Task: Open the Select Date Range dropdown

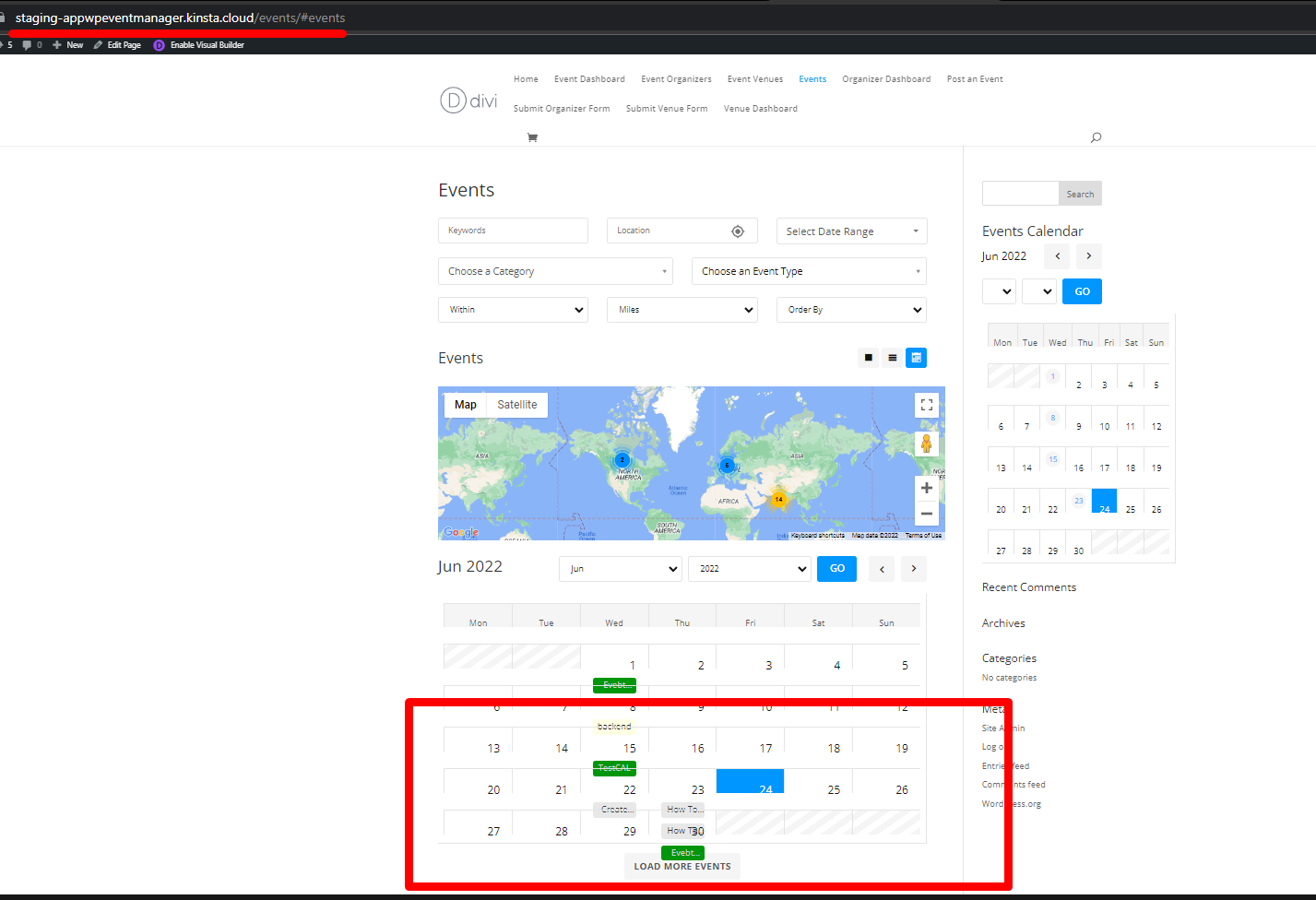Action: pos(850,231)
